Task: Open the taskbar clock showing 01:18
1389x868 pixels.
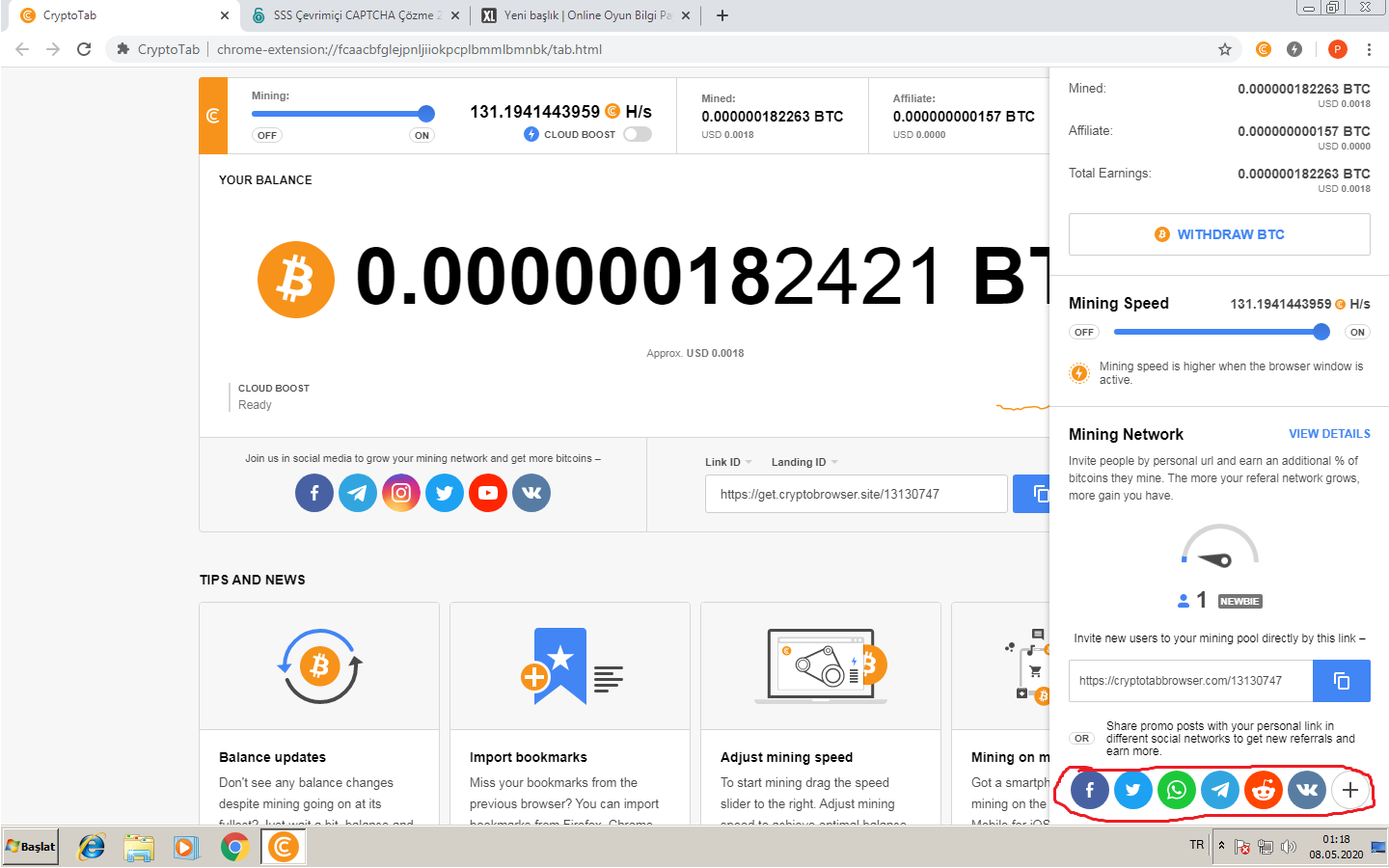Action: 1336,847
